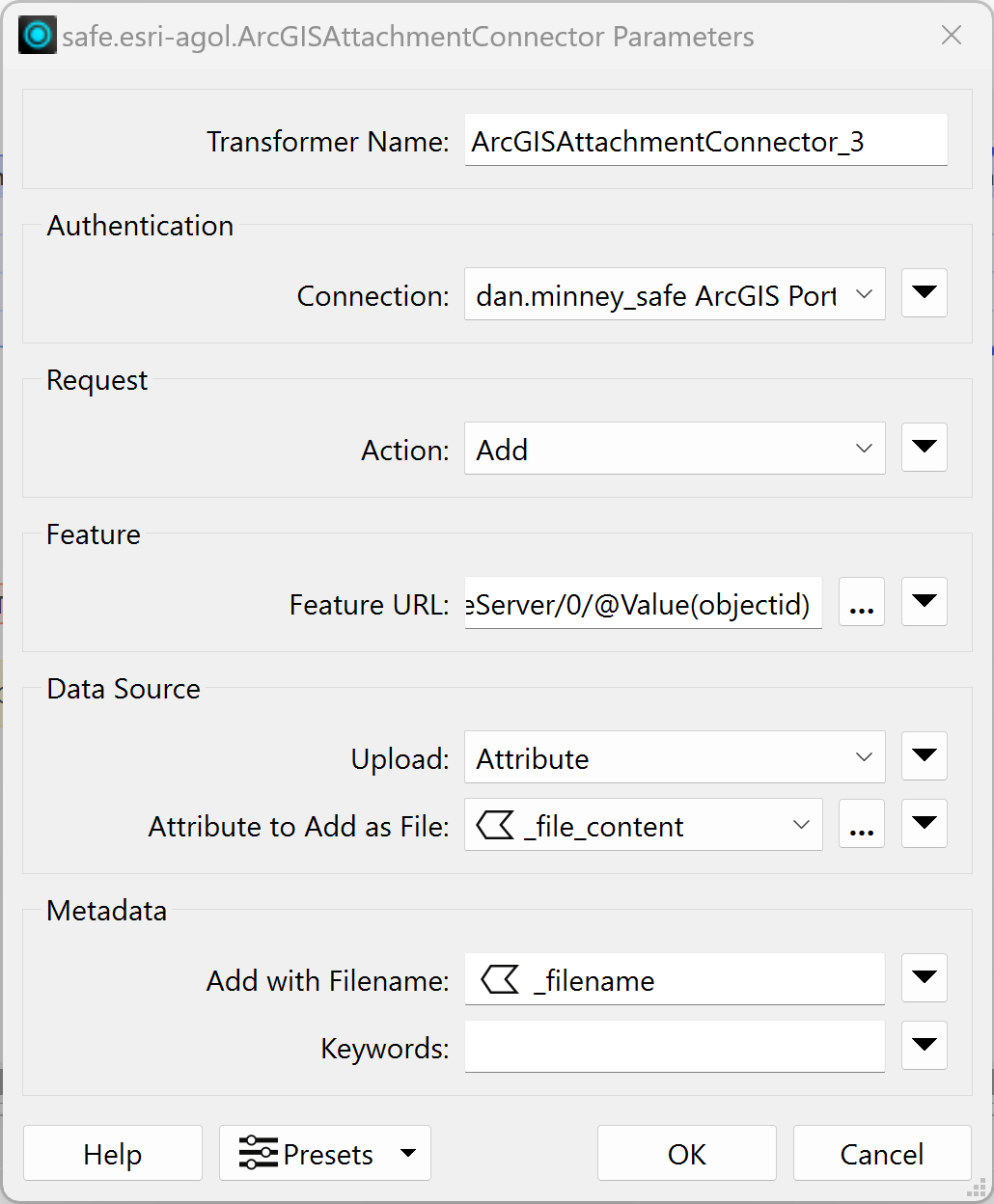The height and width of the screenshot is (1204, 994).
Task: Click the Cancel button
Action: [882, 1153]
